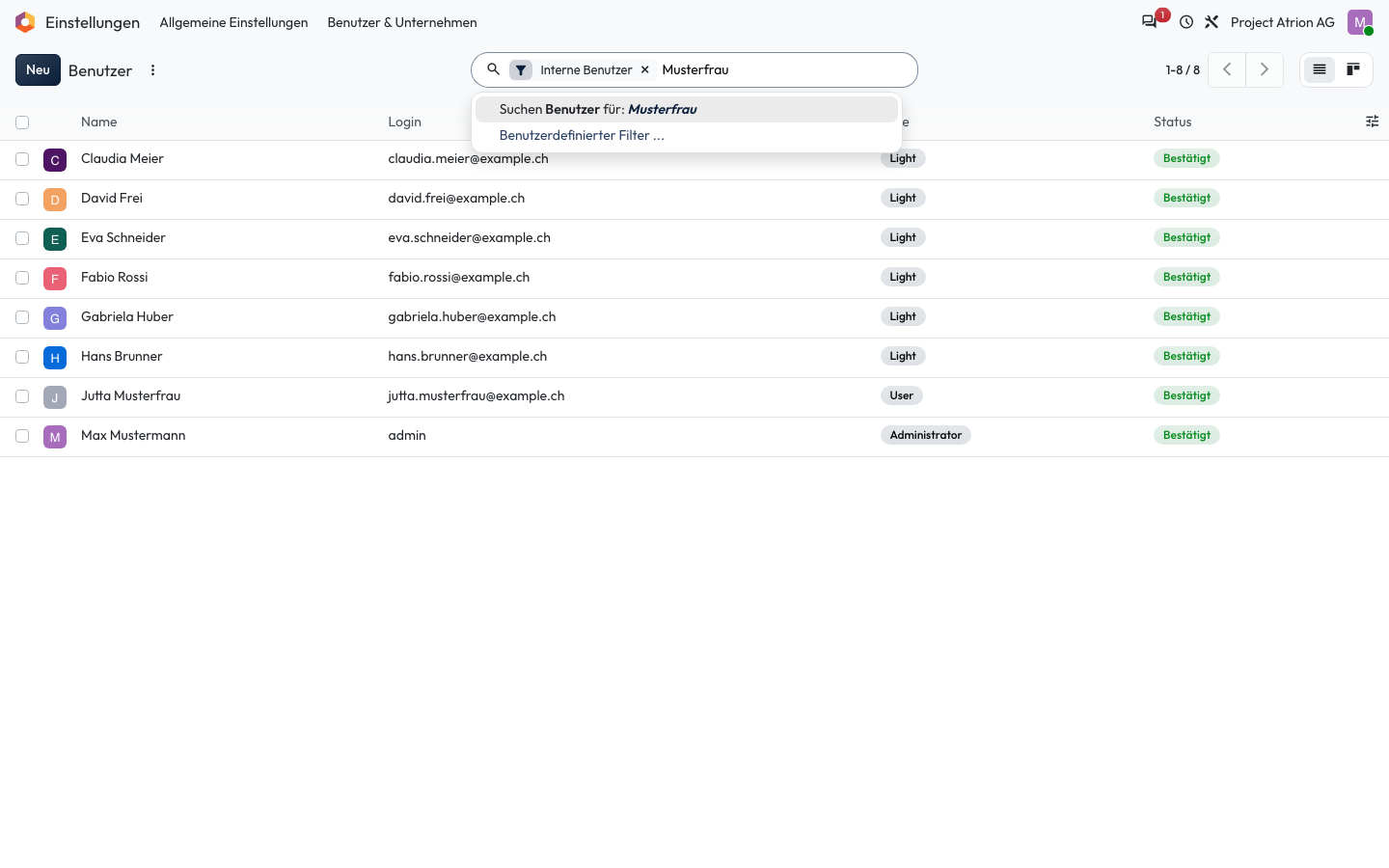Image resolution: width=1389 pixels, height=868 pixels.
Task: Open the conversations message icon
Action: pyautogui.click(x=1149, y=22)
